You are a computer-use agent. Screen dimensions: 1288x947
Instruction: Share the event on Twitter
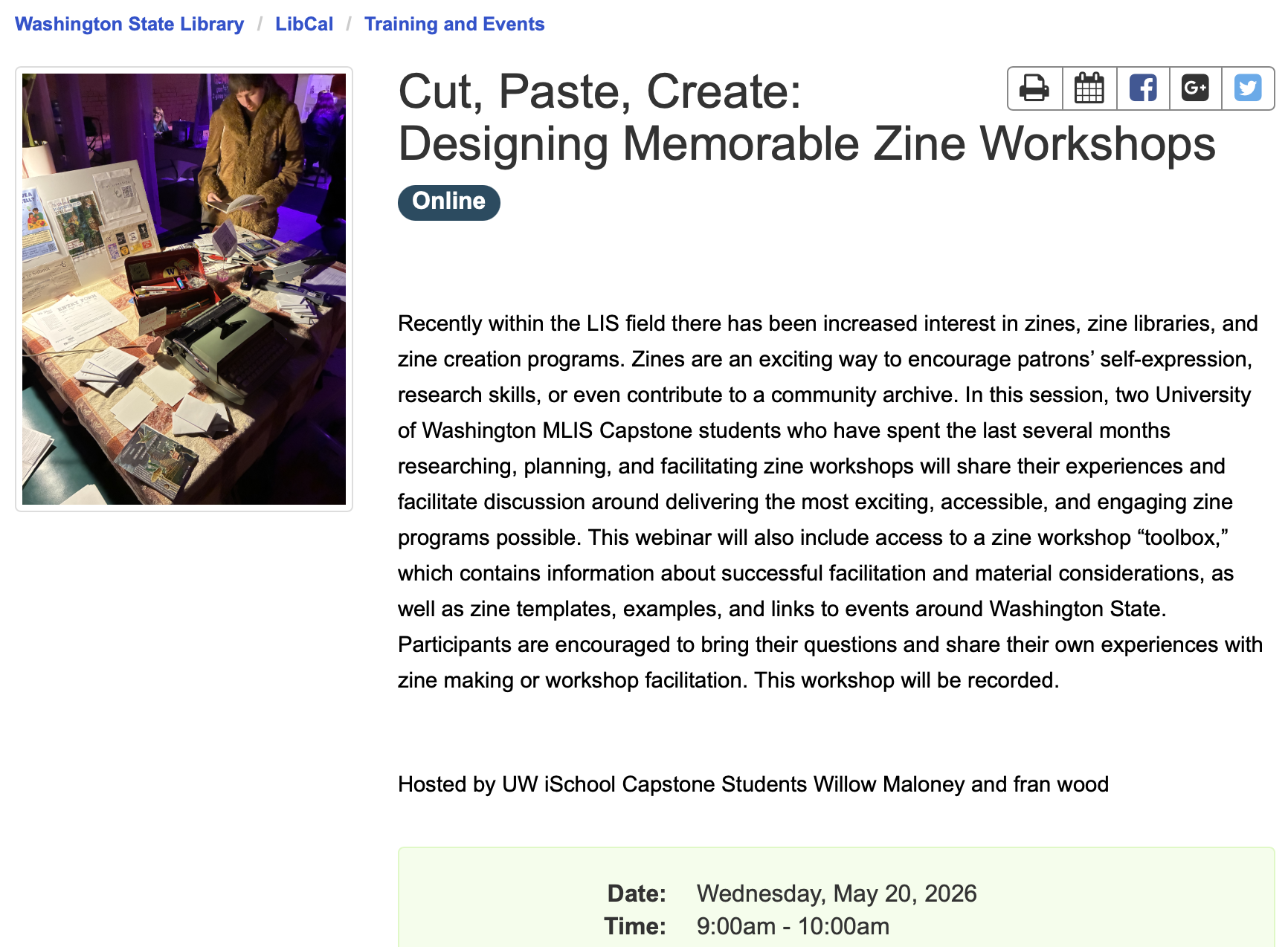point(1248,88)
